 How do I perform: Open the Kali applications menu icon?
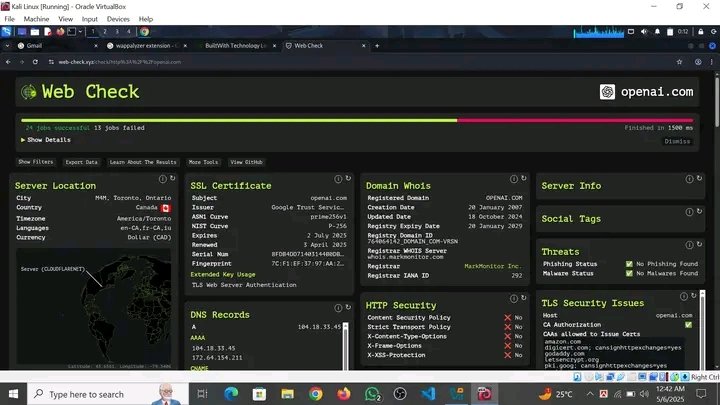click(x=6, y=31)
